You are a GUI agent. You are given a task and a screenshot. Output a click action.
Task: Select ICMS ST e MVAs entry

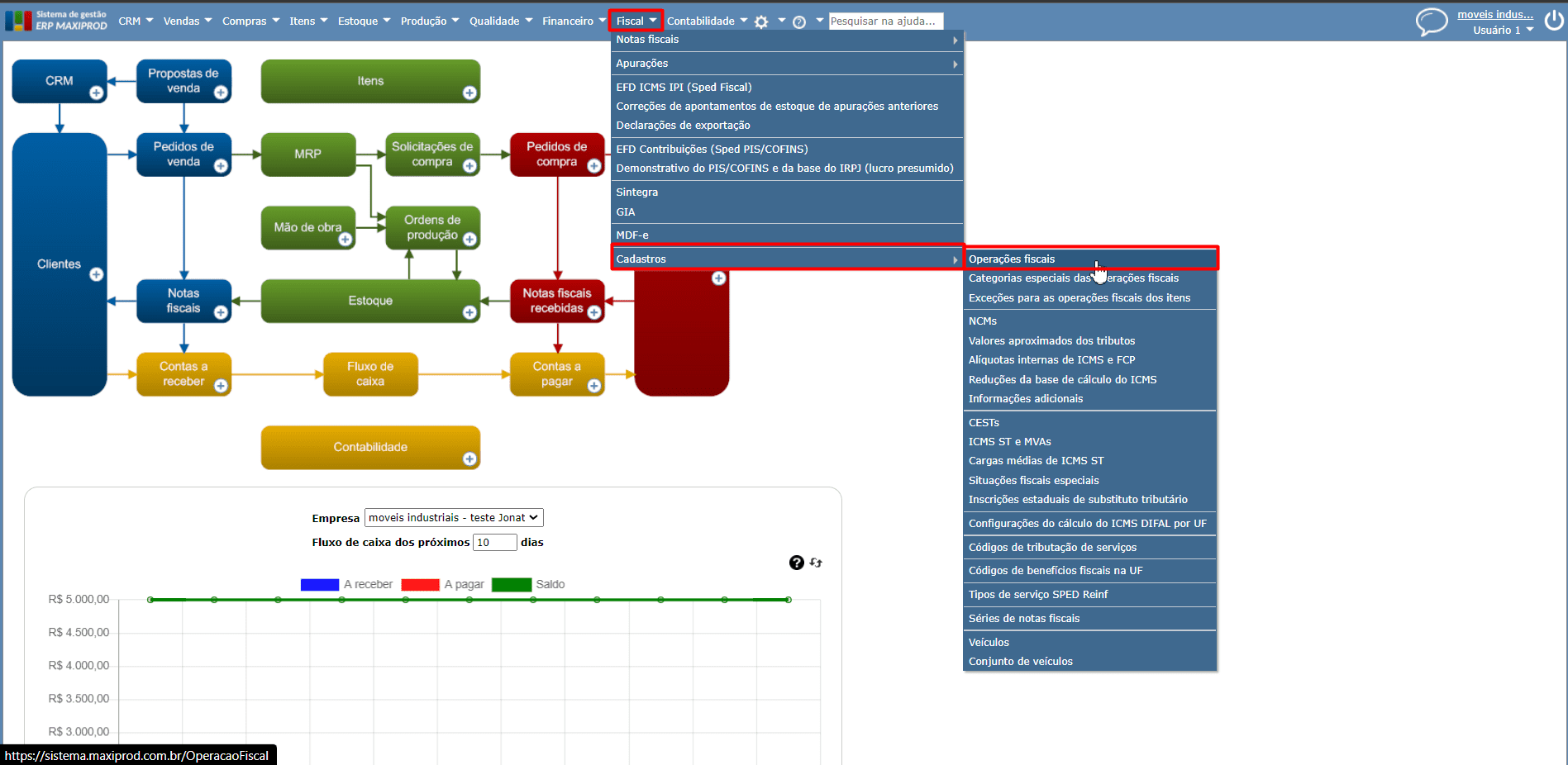(x=1010, y=442)
